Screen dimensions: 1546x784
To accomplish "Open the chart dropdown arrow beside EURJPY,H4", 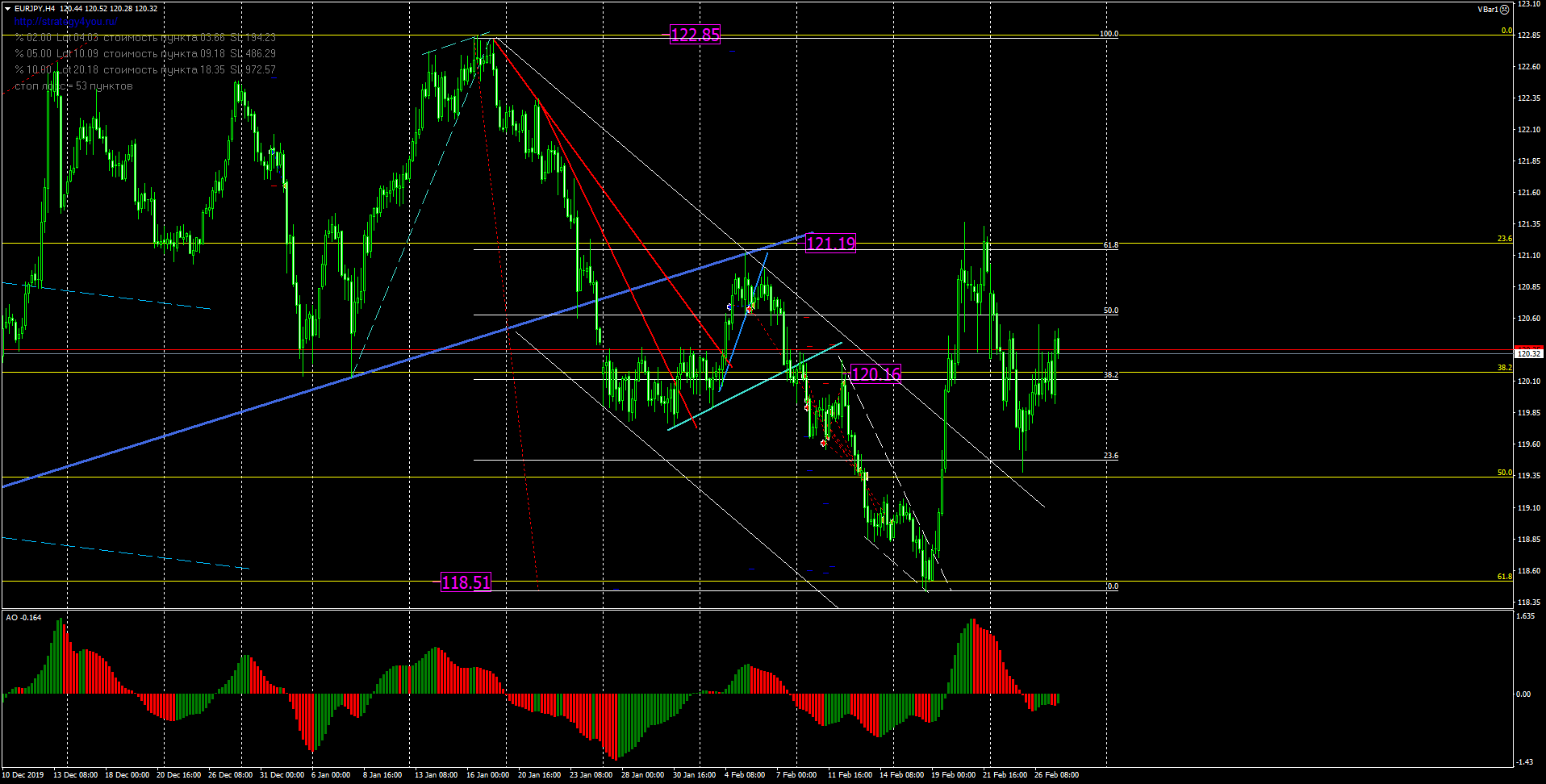I will (8, 9).
